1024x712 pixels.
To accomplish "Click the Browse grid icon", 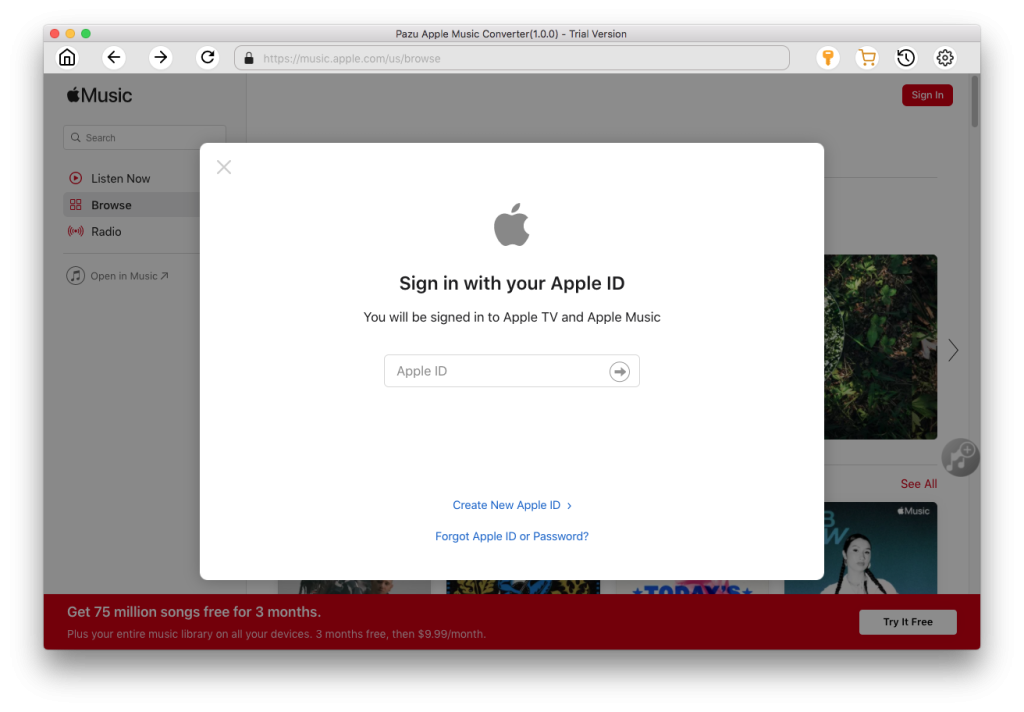I will (x=76, y=204).
